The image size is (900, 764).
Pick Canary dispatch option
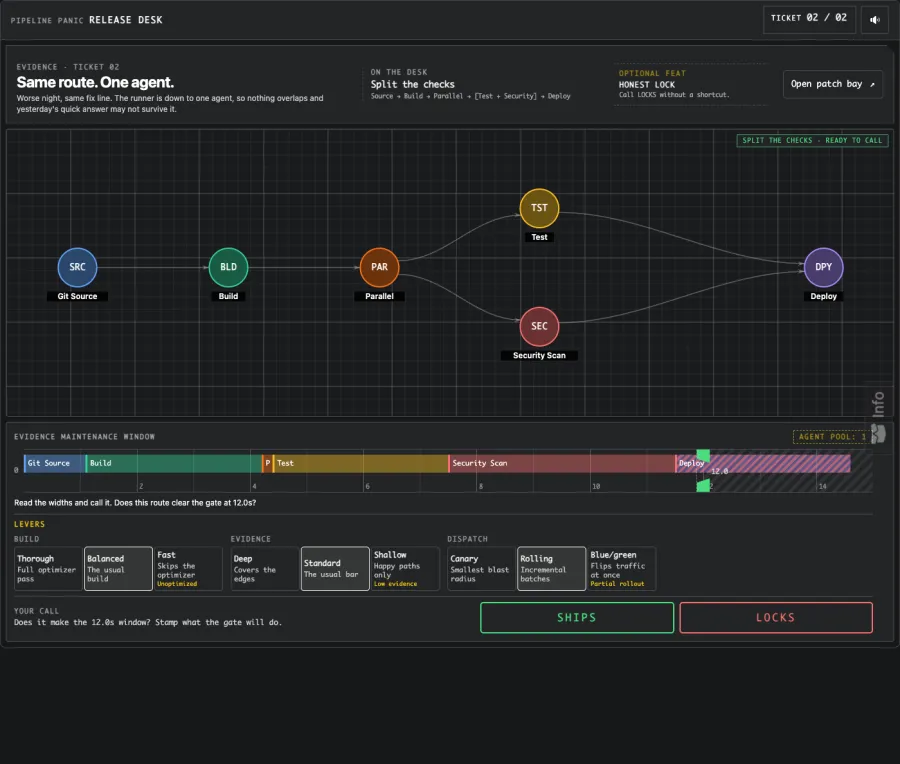click(481, 568)
